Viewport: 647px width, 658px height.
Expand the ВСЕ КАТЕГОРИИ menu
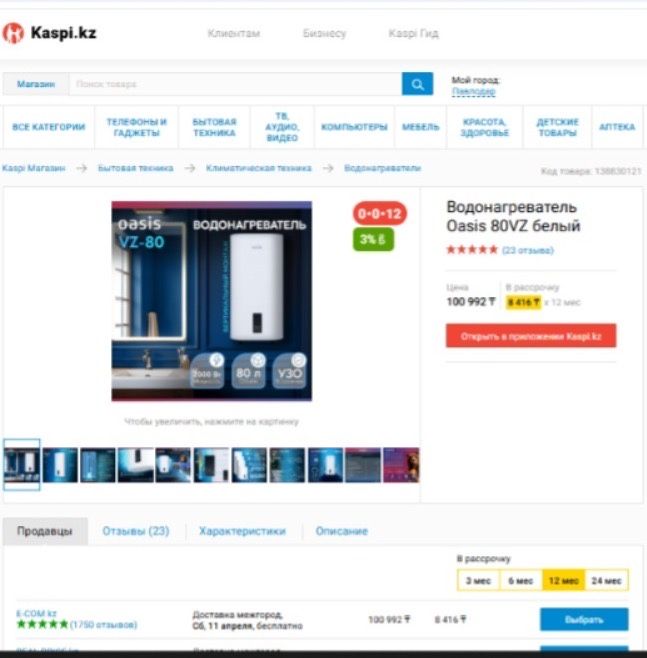coord(49,127)
